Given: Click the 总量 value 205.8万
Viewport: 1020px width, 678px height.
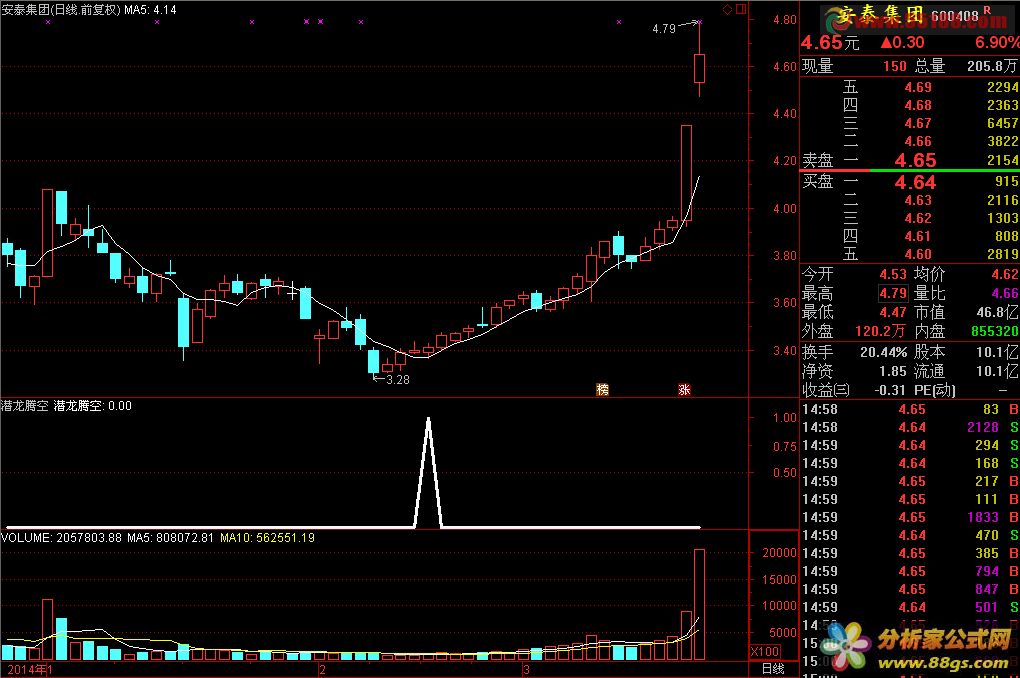Looking at the screenshot, I should click(992, 66).
